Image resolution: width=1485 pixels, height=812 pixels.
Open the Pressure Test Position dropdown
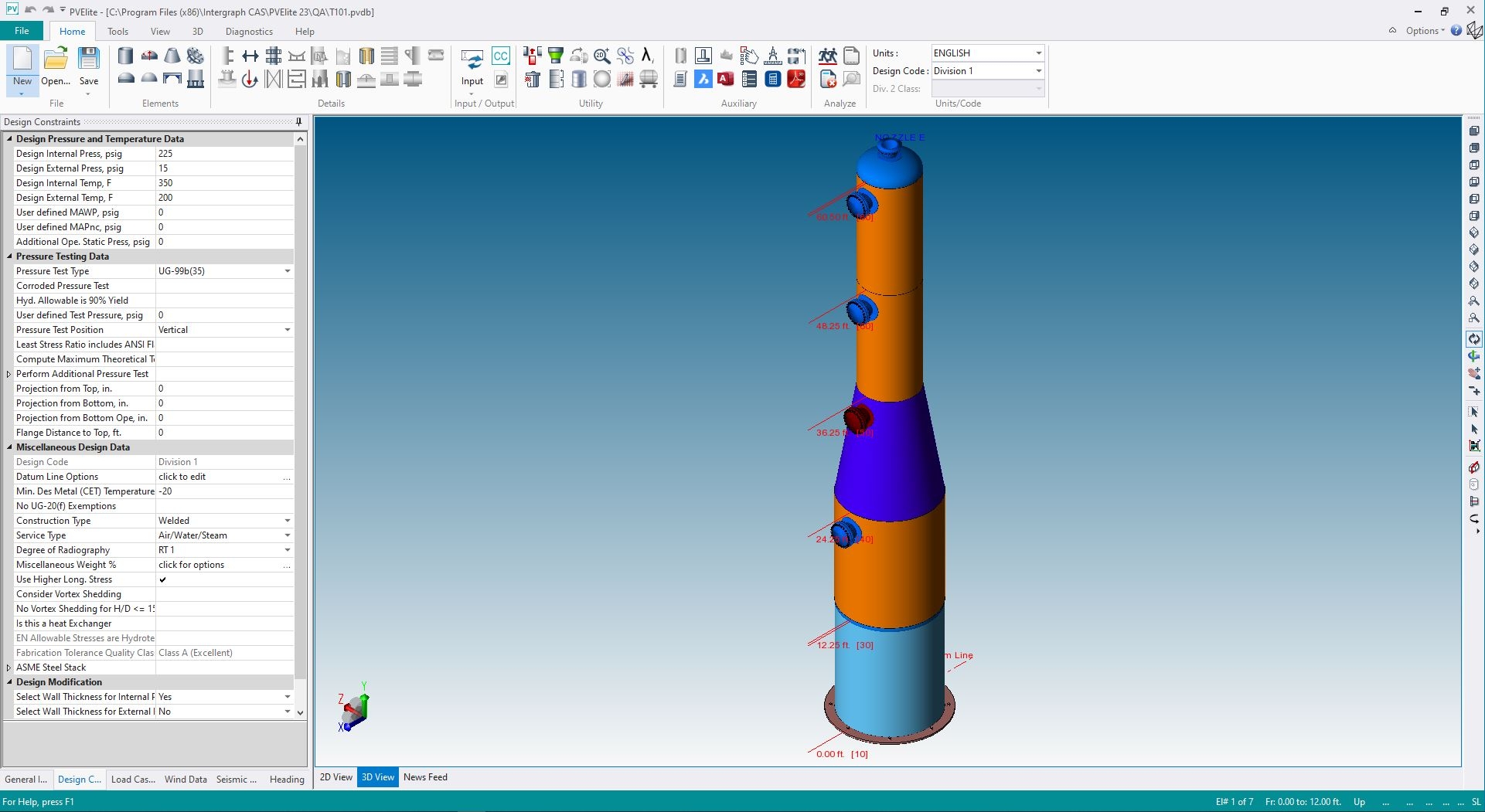click(288, 330)
